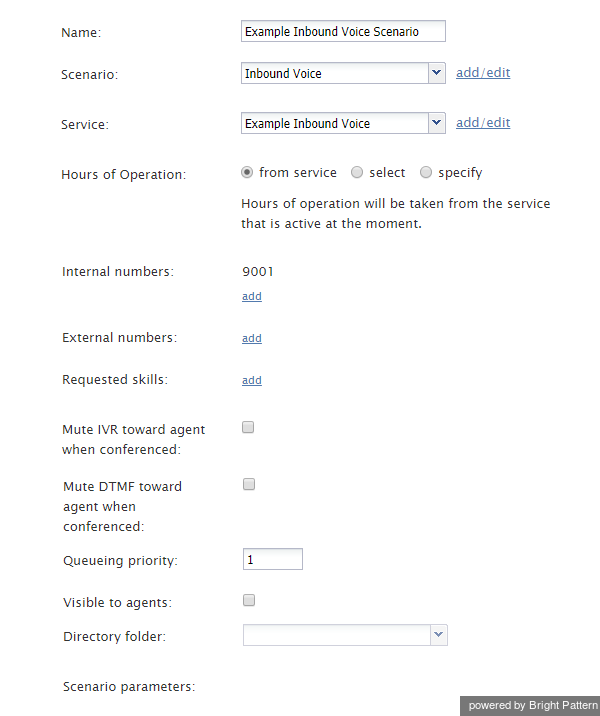This screenshot has height=716, width=600.
Task: Add an external number
Action: [x=252, y=339]
